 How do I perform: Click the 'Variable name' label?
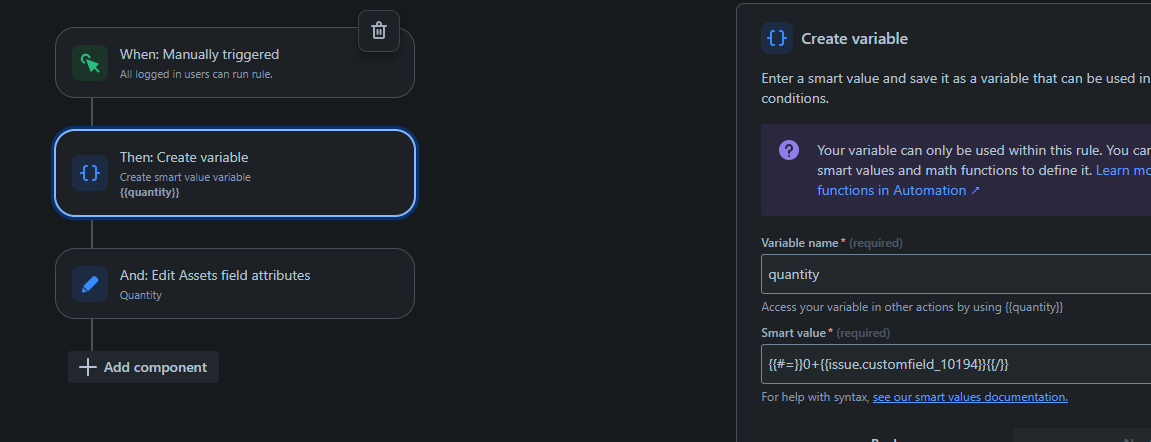click(799, 243)
